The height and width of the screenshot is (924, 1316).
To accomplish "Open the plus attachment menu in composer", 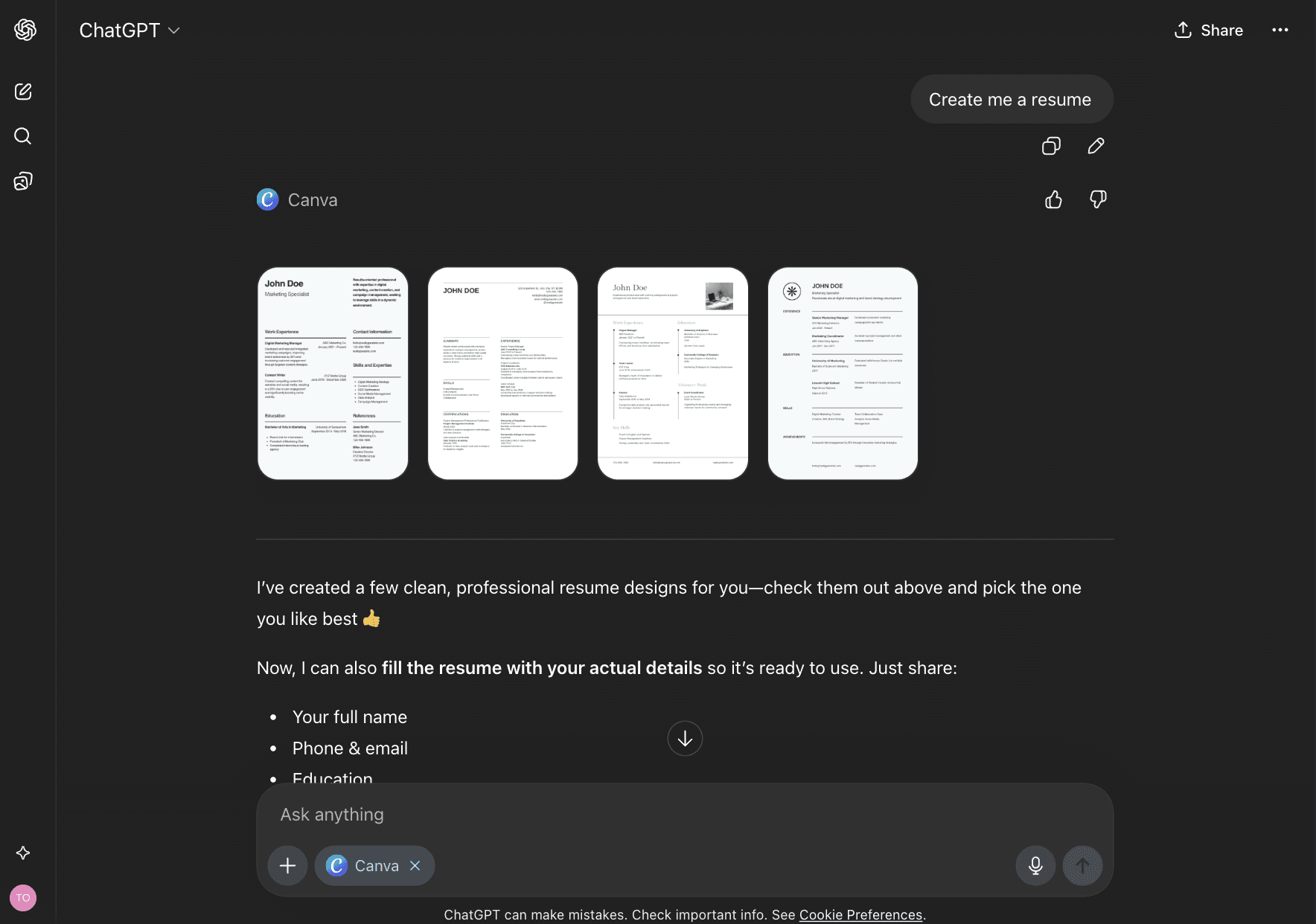I will 288,865.
